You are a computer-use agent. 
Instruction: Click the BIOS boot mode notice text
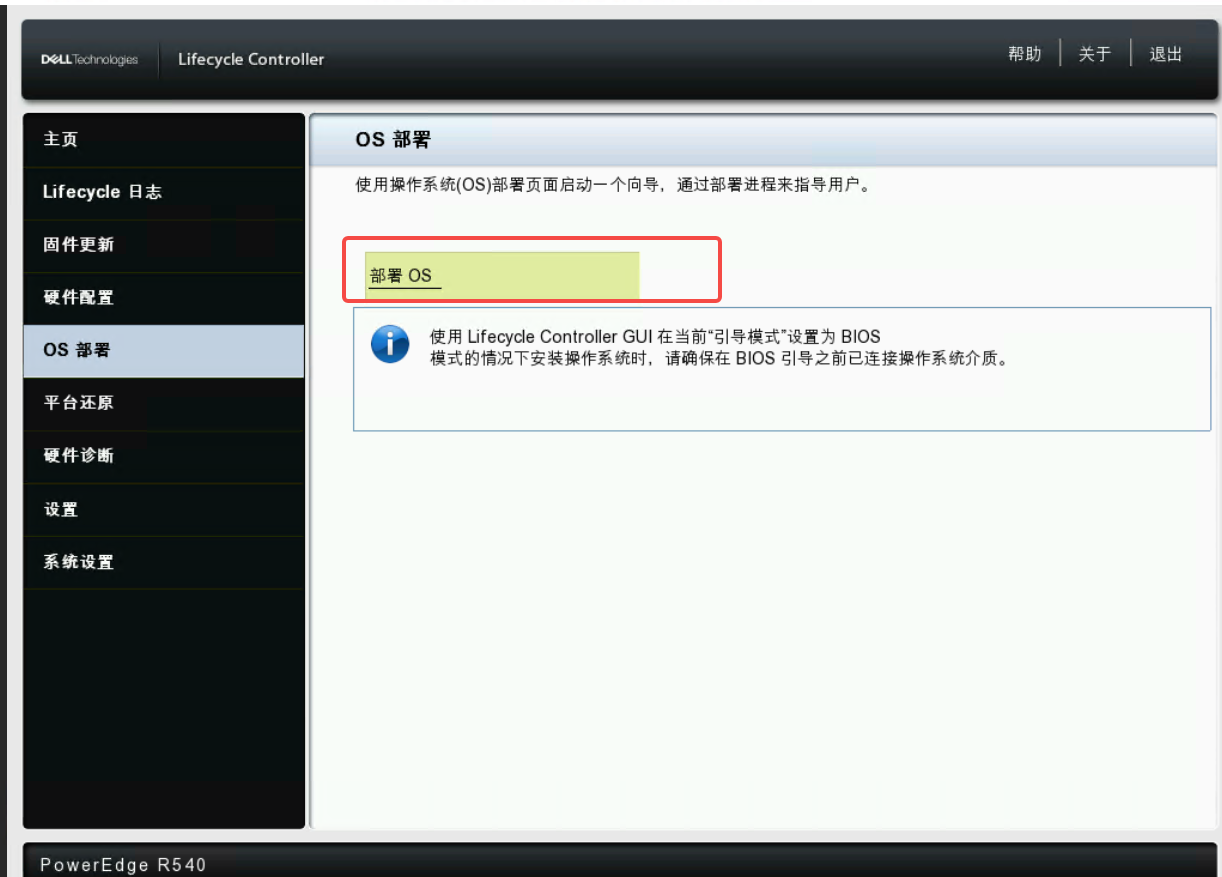tap(716, 347)
